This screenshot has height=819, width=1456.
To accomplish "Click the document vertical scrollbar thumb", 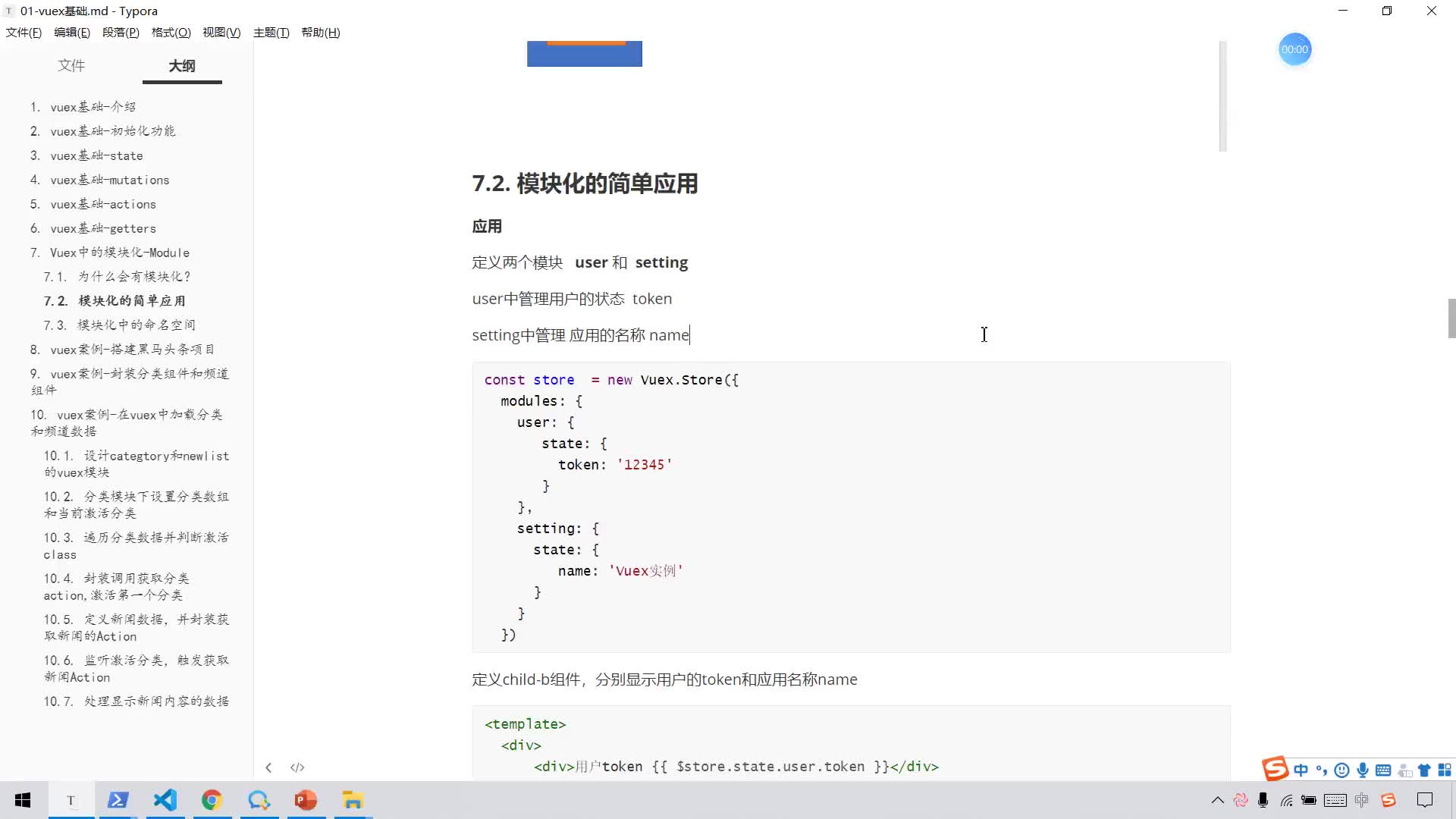I will click(1451, 318).
